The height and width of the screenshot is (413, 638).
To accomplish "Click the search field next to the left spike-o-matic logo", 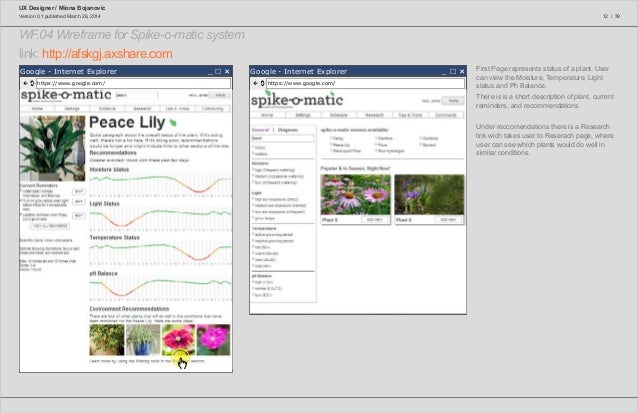I will click(137, 95).
